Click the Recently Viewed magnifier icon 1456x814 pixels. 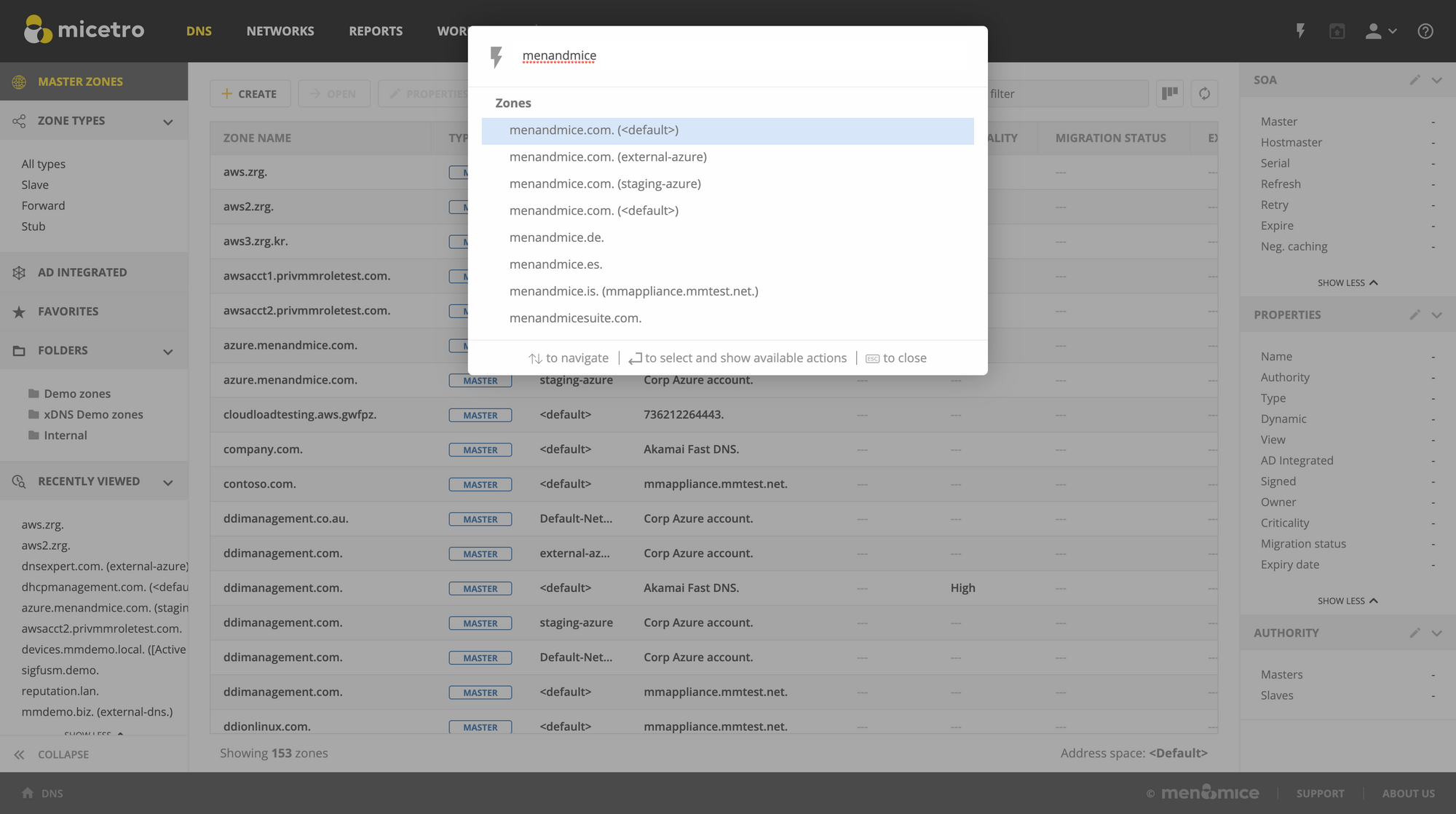point(19,481)
